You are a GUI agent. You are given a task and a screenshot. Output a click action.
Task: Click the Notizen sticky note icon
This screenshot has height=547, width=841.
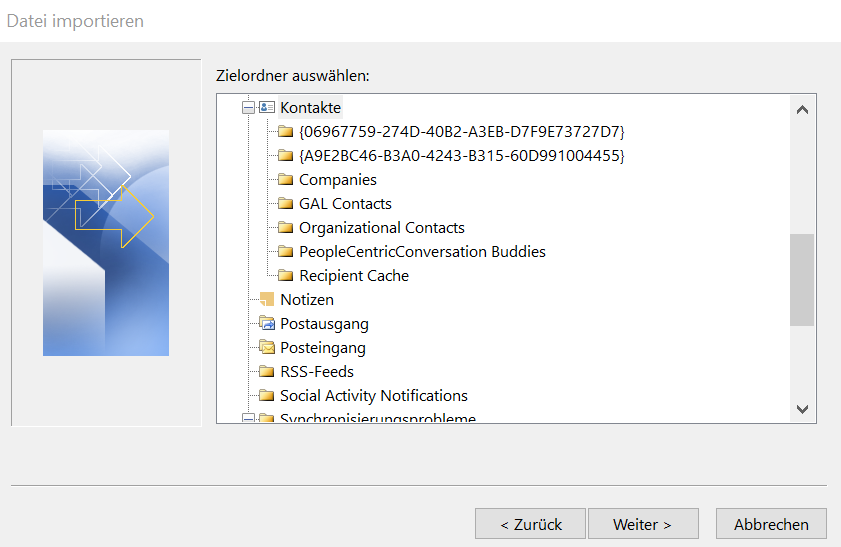coord(266,299)
